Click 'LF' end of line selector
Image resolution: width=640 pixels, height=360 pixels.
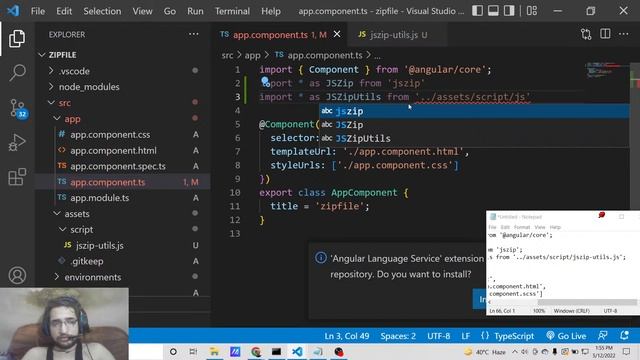465,336
